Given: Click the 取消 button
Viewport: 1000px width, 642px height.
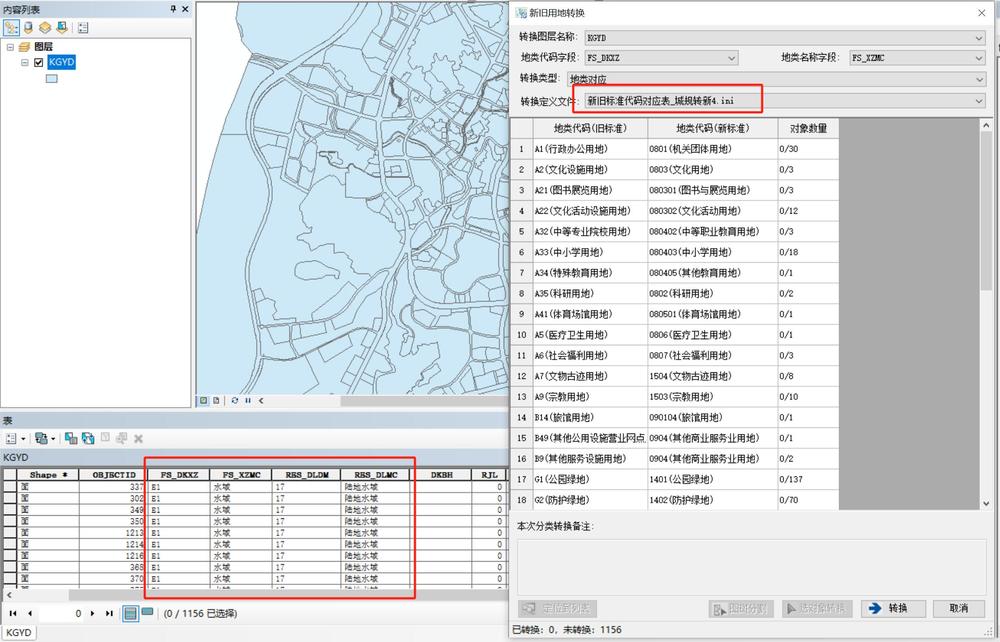Looking at the screenshot, I should click(959, 608).
